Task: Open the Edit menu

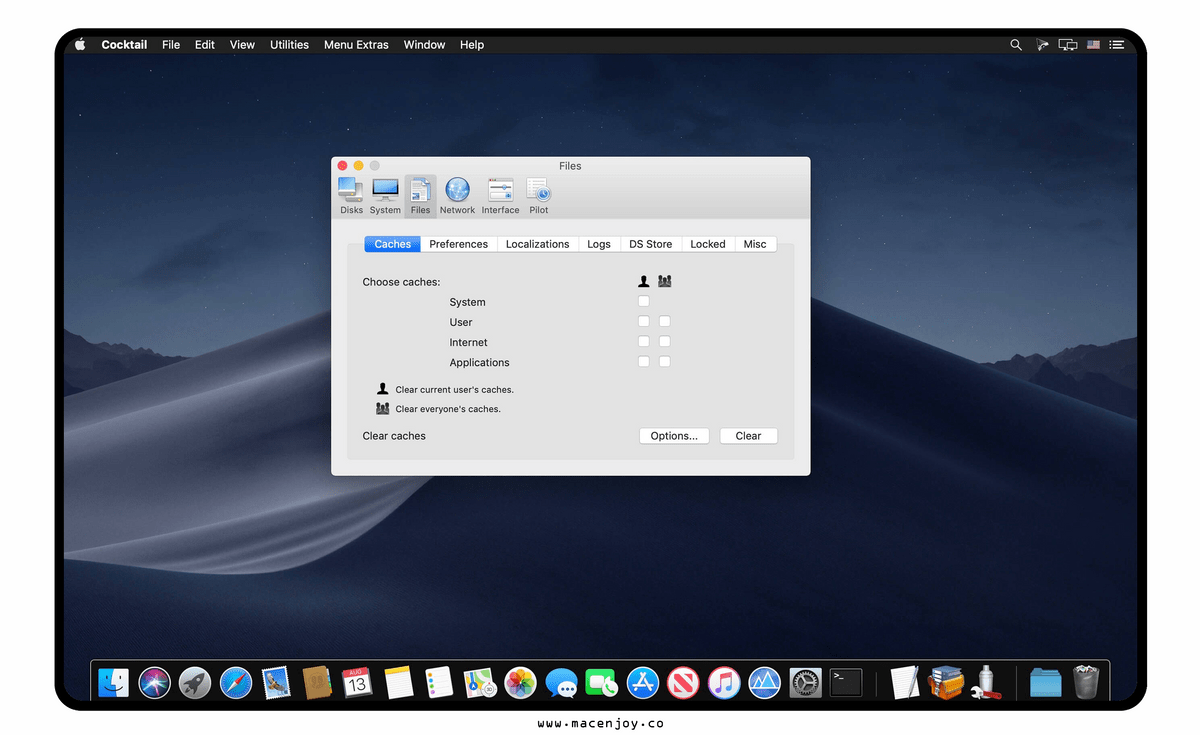Action: coord(205,45)
